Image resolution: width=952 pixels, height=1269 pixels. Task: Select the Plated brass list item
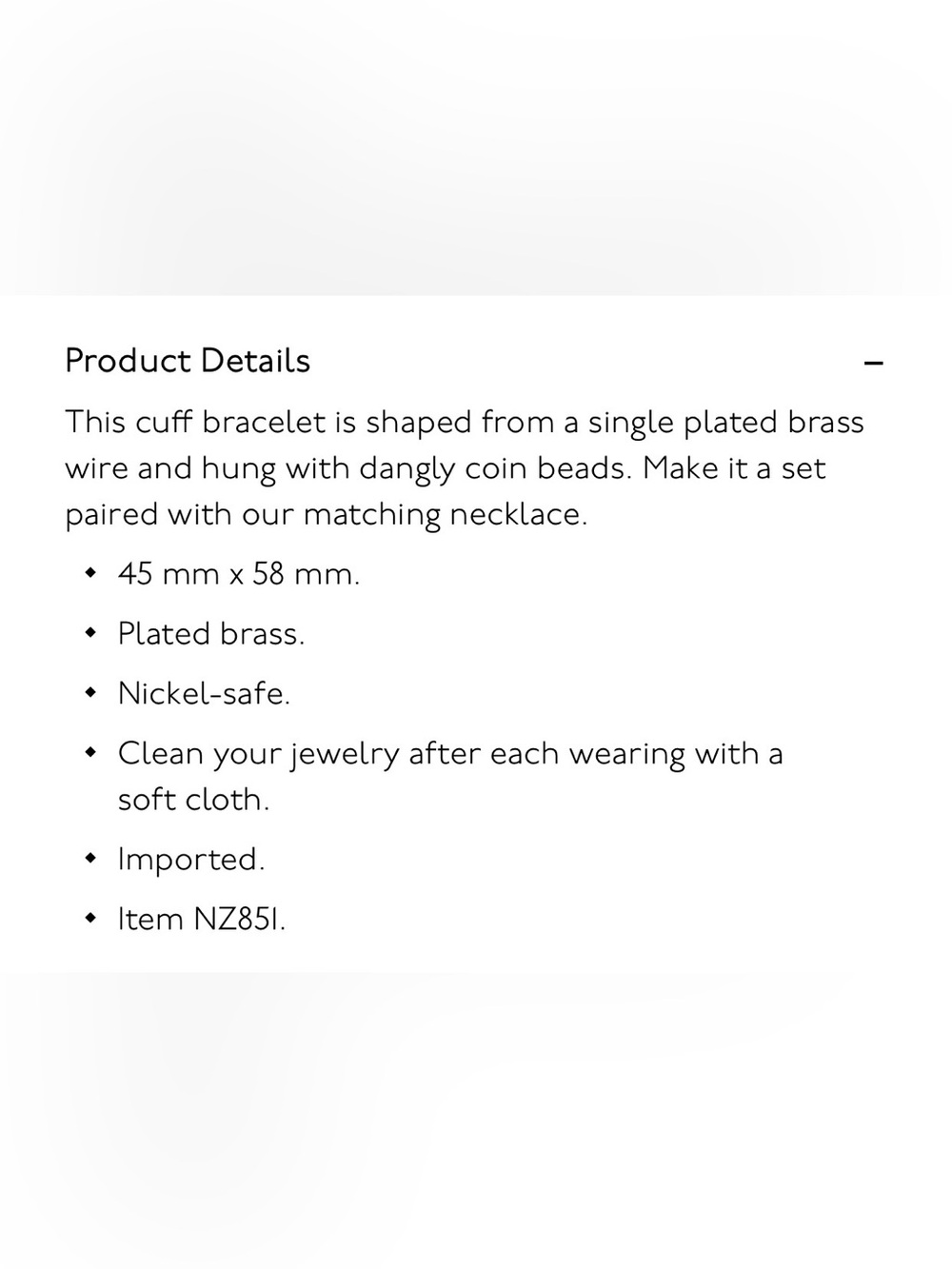[211, 634]
